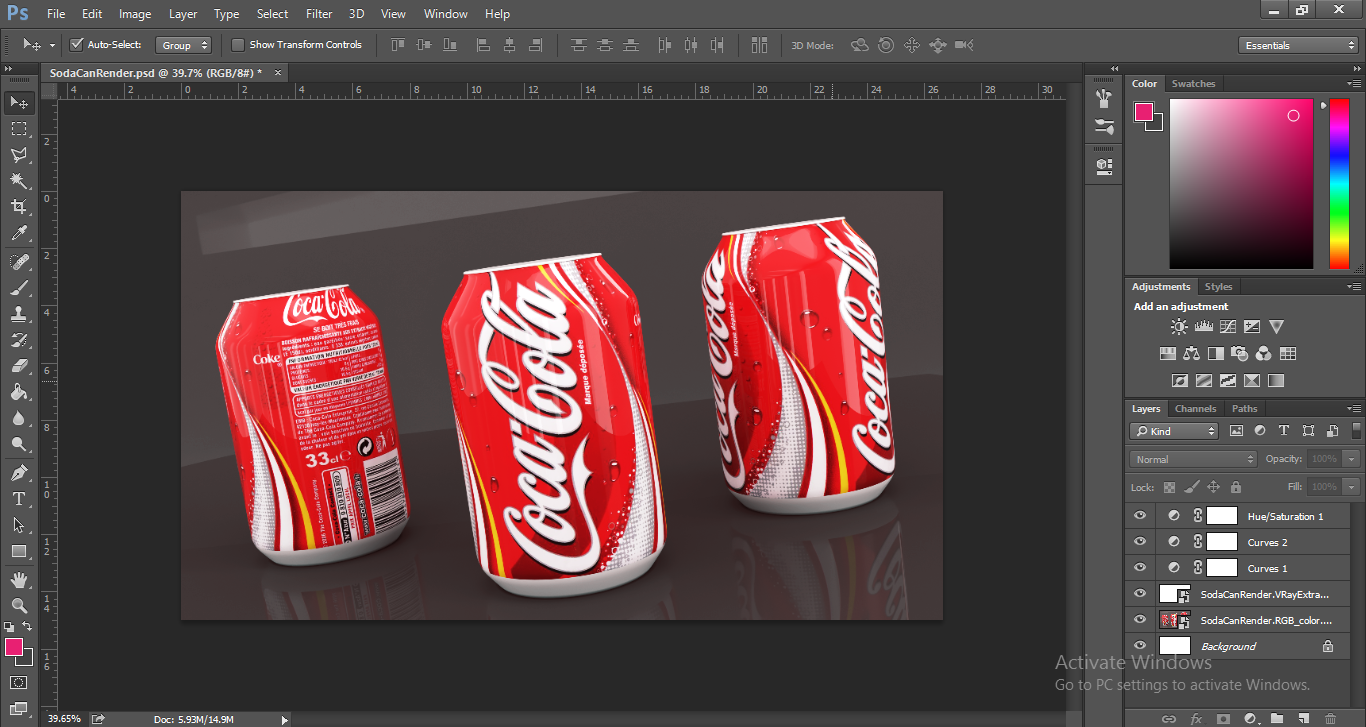Image resolution: width=1366 pixels, height=727 pixels.
Task: Select the Brush tool
Action: click(x=19, y=288)
